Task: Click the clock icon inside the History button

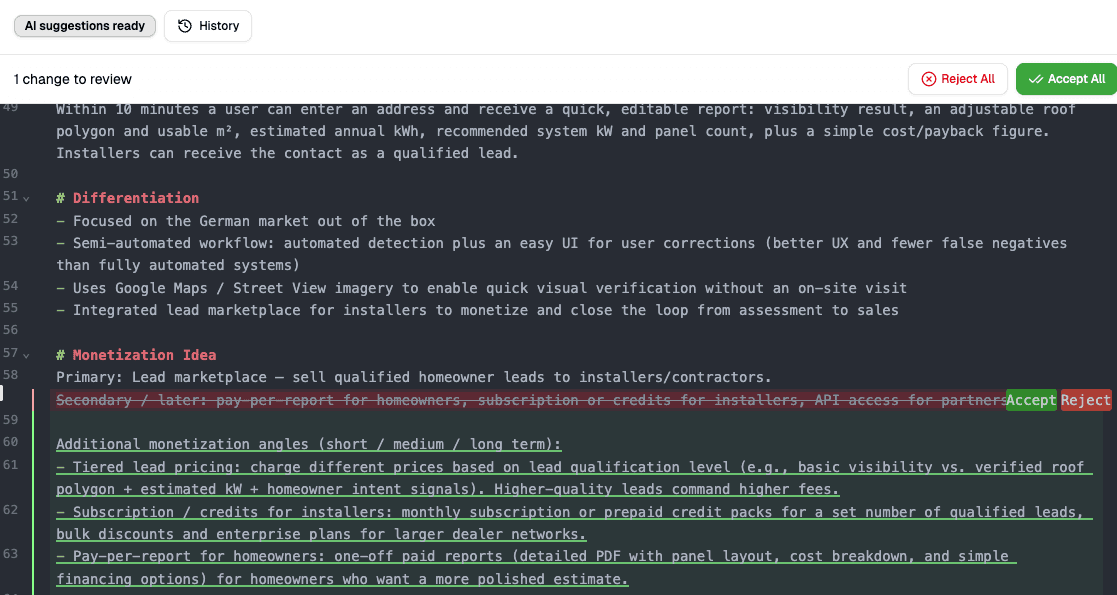Action: [183, 26]
